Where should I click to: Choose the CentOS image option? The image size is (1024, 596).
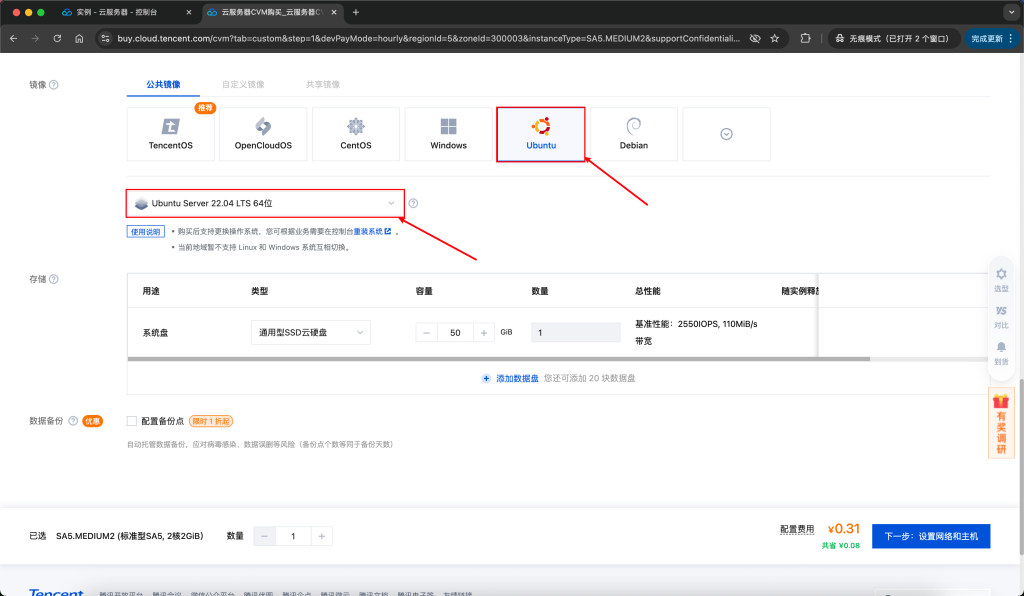[x=355, y=133]
